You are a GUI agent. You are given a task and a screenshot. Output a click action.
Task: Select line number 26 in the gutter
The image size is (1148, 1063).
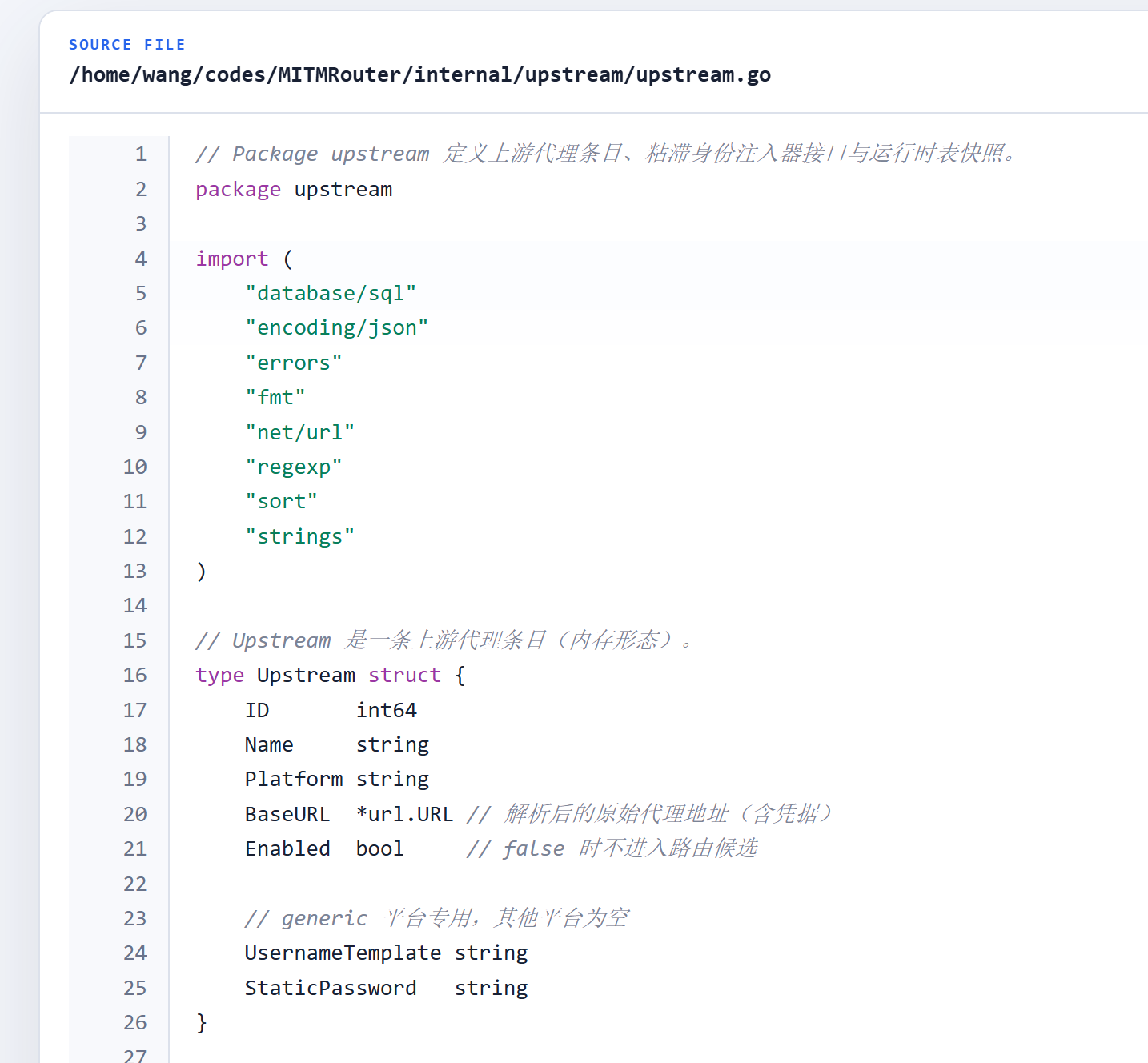[135, 1022]
